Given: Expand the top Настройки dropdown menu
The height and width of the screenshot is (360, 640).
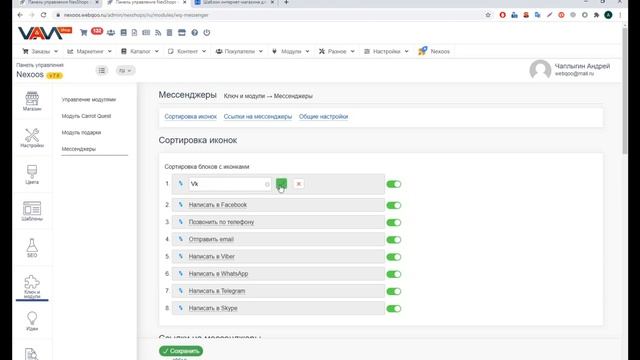Looking at the screenshot, I should 386,51.
